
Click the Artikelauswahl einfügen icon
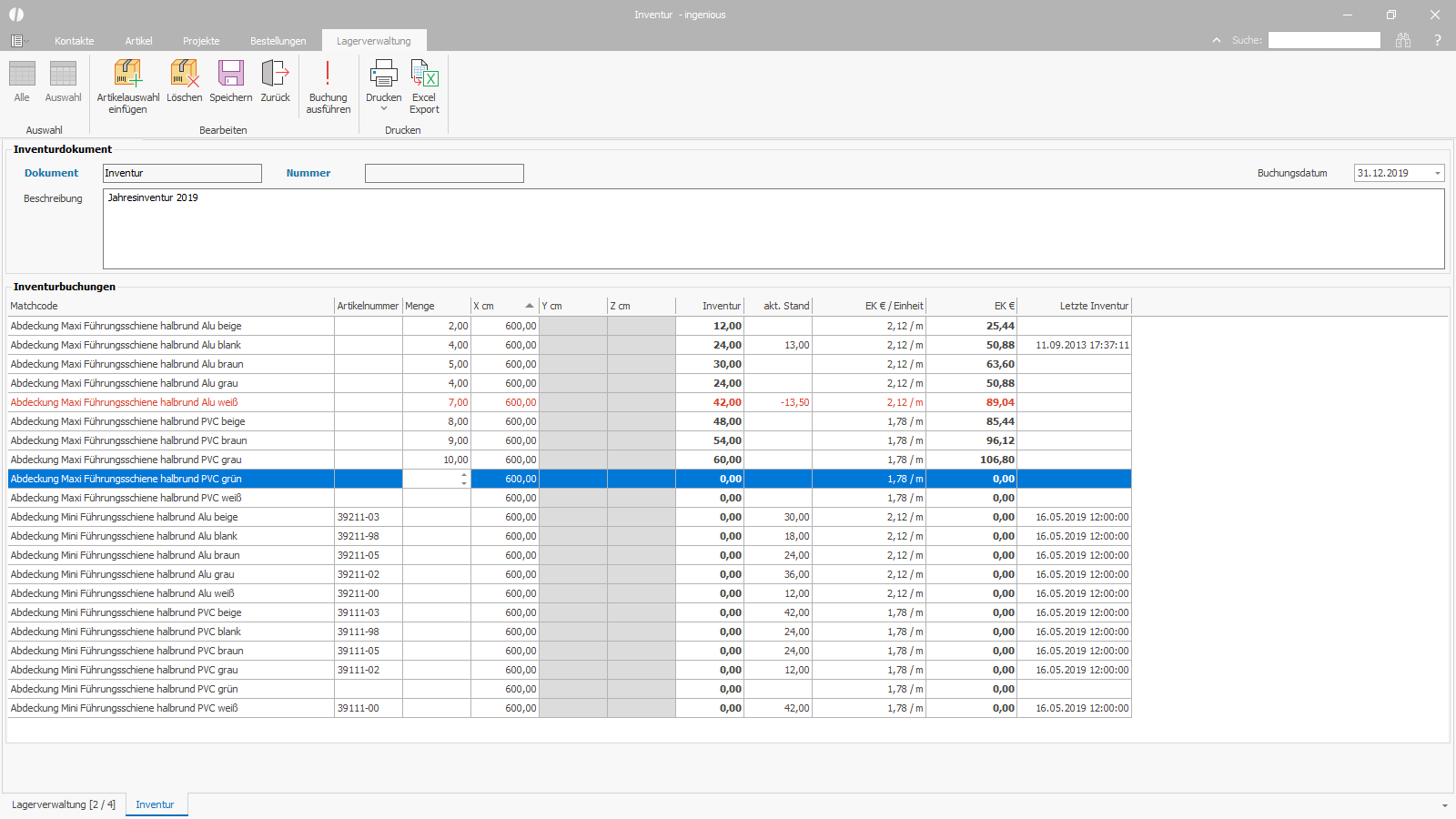[x=128, y=74]
